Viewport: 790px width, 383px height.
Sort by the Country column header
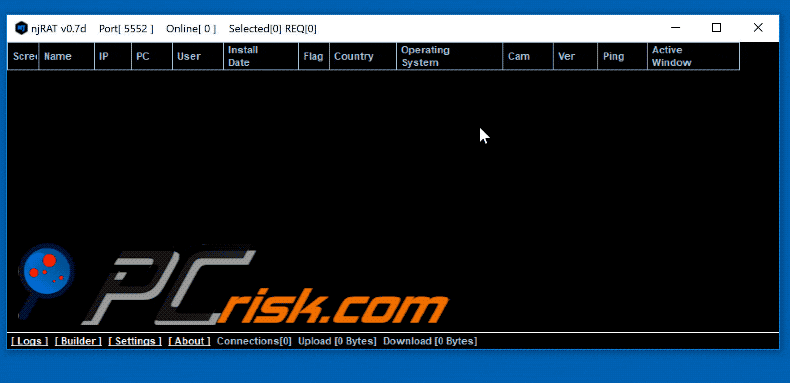click(x=363, y=56)
